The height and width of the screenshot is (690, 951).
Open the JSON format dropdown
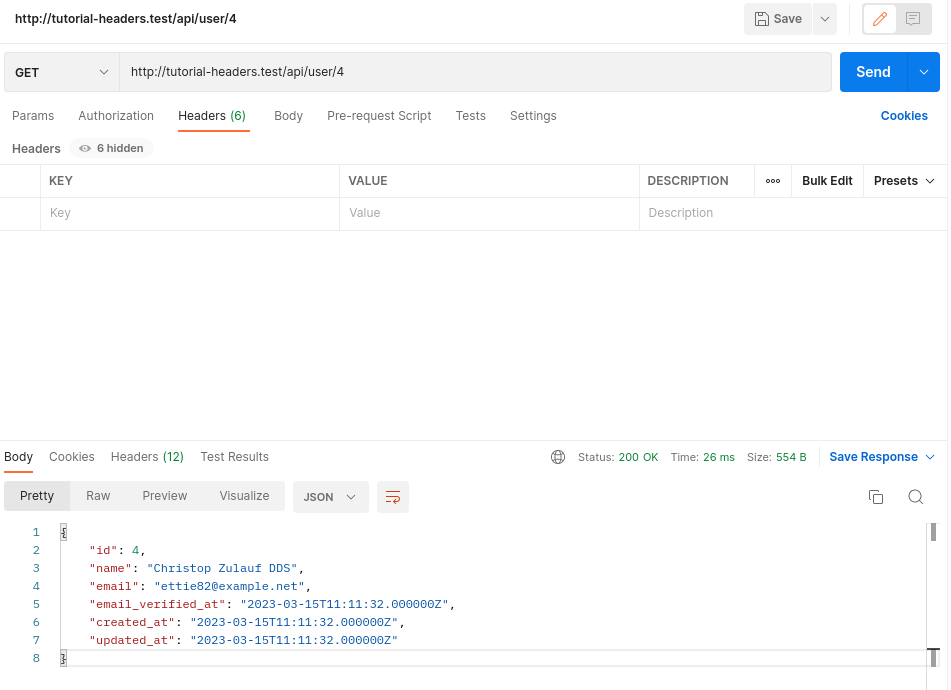coord(330,497)
